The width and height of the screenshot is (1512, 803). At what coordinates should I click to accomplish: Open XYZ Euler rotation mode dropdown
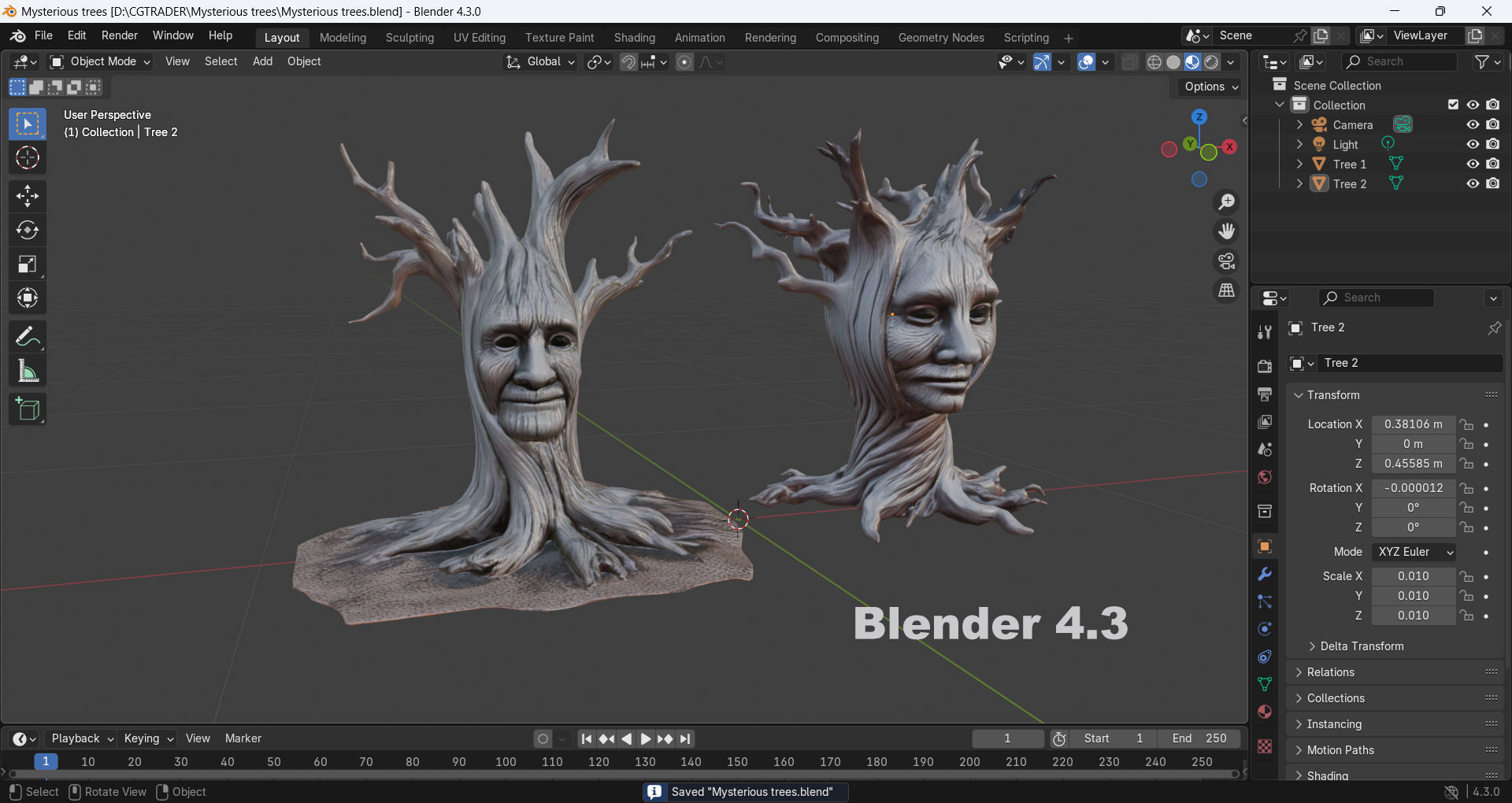pyautogui.click(x=1414, y=552)
